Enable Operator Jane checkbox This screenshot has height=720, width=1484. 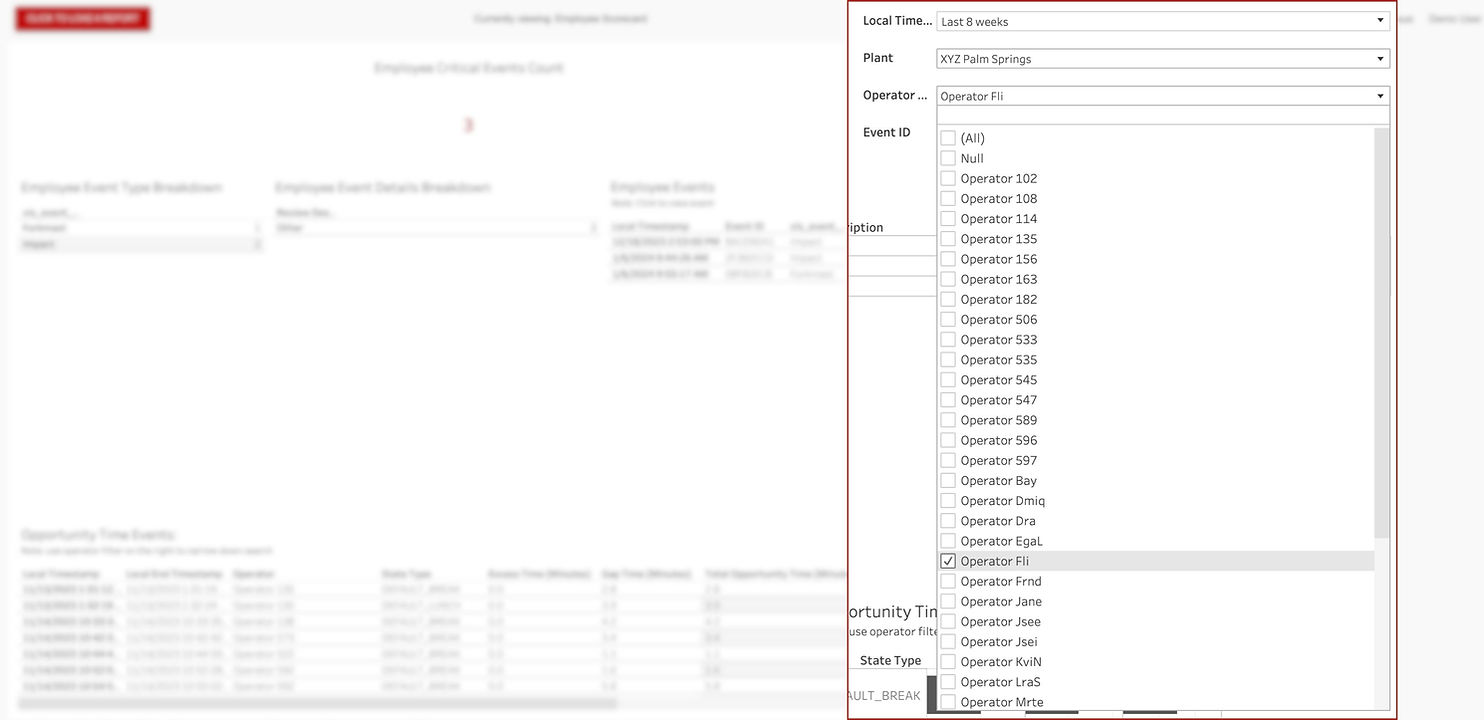(948, 601)
